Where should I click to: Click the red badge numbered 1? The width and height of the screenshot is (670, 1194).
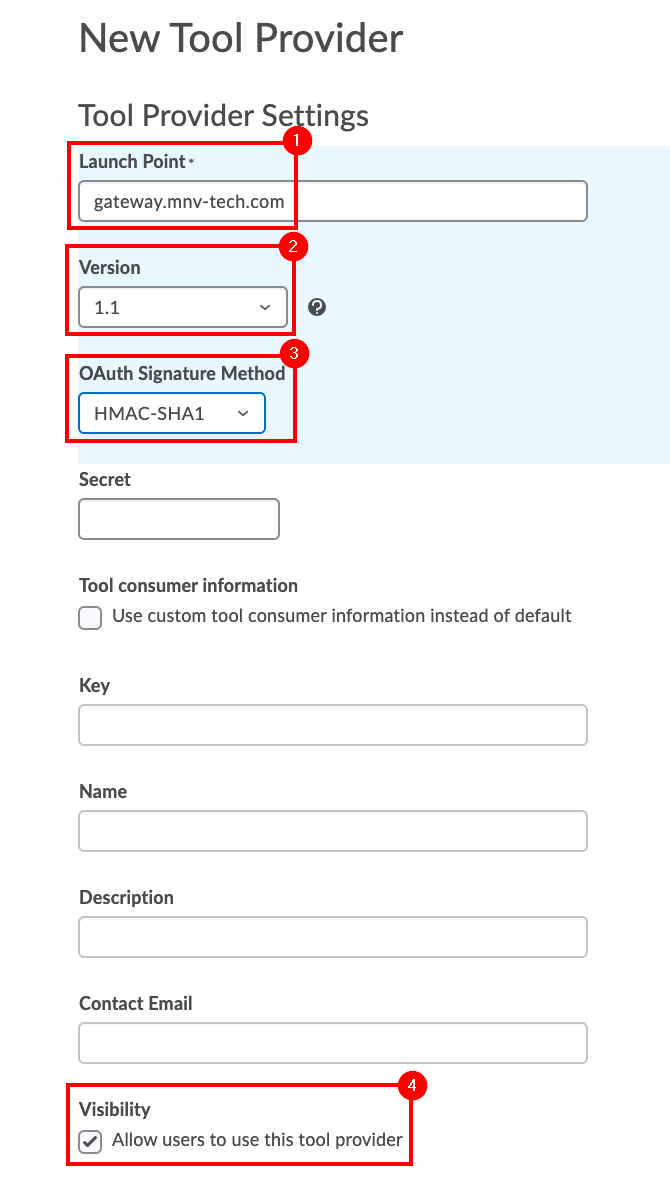tap(296, 141)
